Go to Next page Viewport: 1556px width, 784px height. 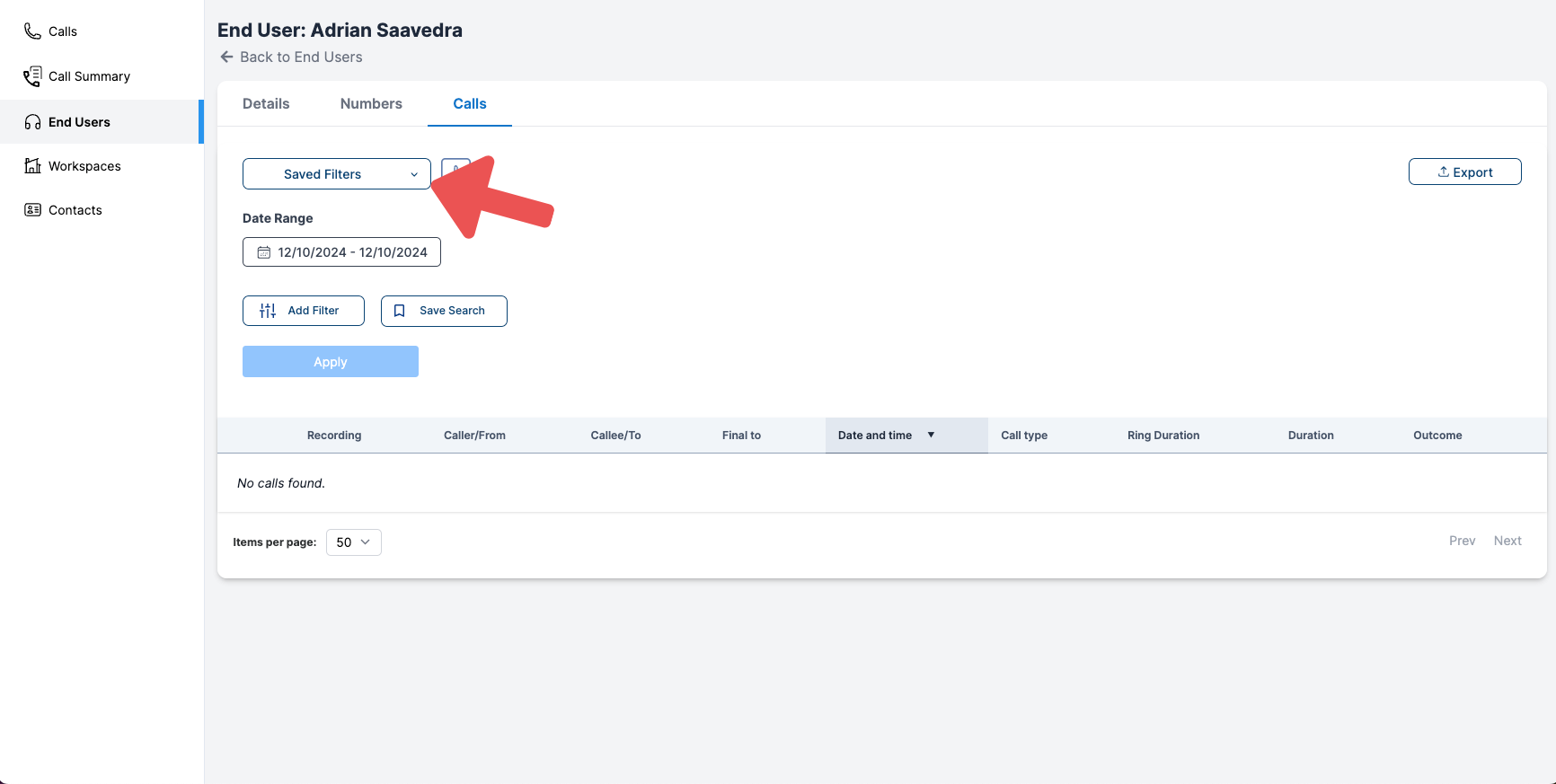(x=1507, y=541)
